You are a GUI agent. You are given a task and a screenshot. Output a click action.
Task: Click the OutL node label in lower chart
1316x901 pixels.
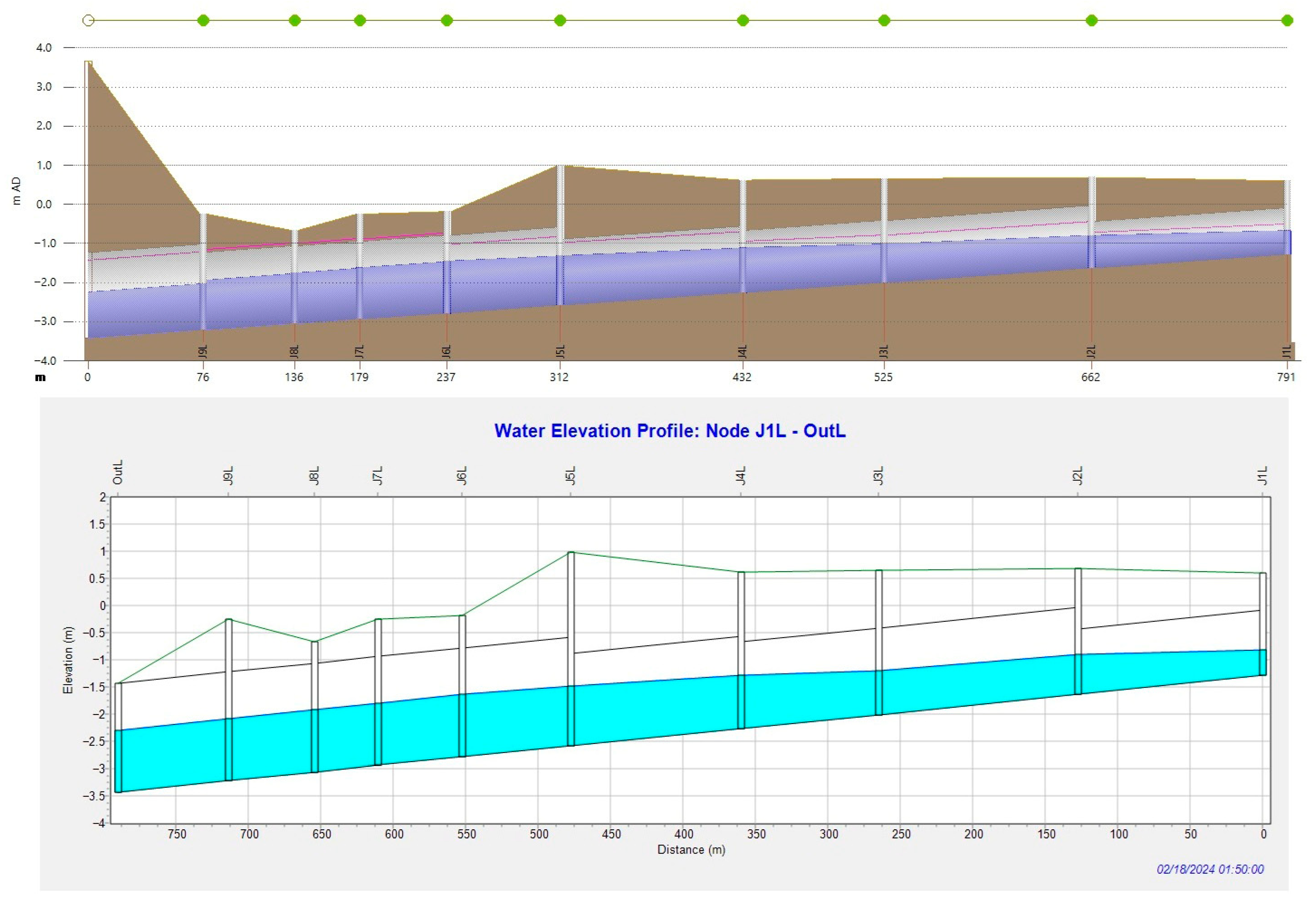point(118,472)
